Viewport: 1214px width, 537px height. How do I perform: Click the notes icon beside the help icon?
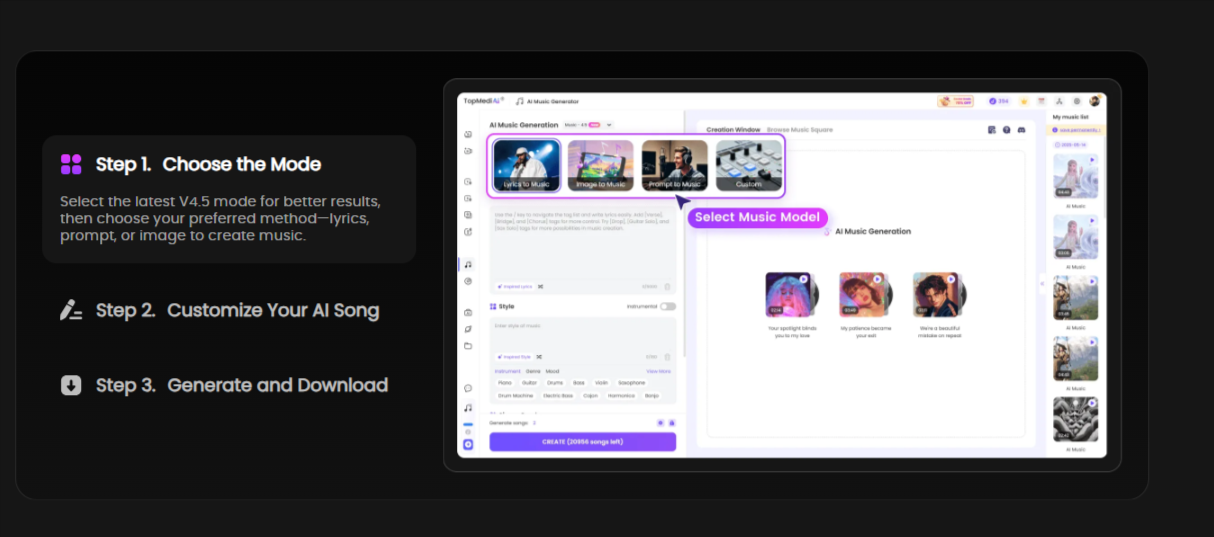(x=991, y=130)
